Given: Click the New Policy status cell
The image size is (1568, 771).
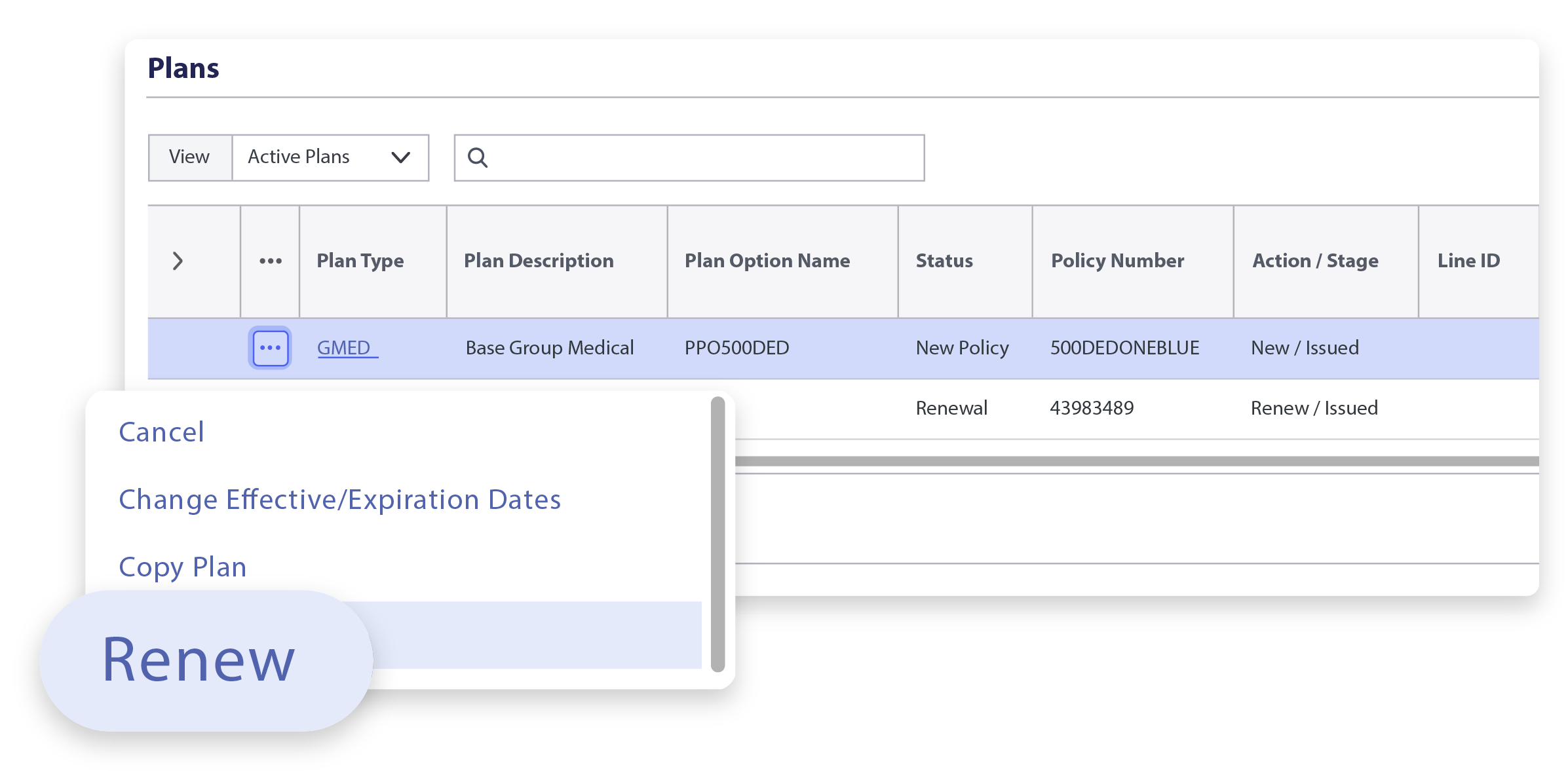Looking at the screenshot, I should click(x=962, y=348).
